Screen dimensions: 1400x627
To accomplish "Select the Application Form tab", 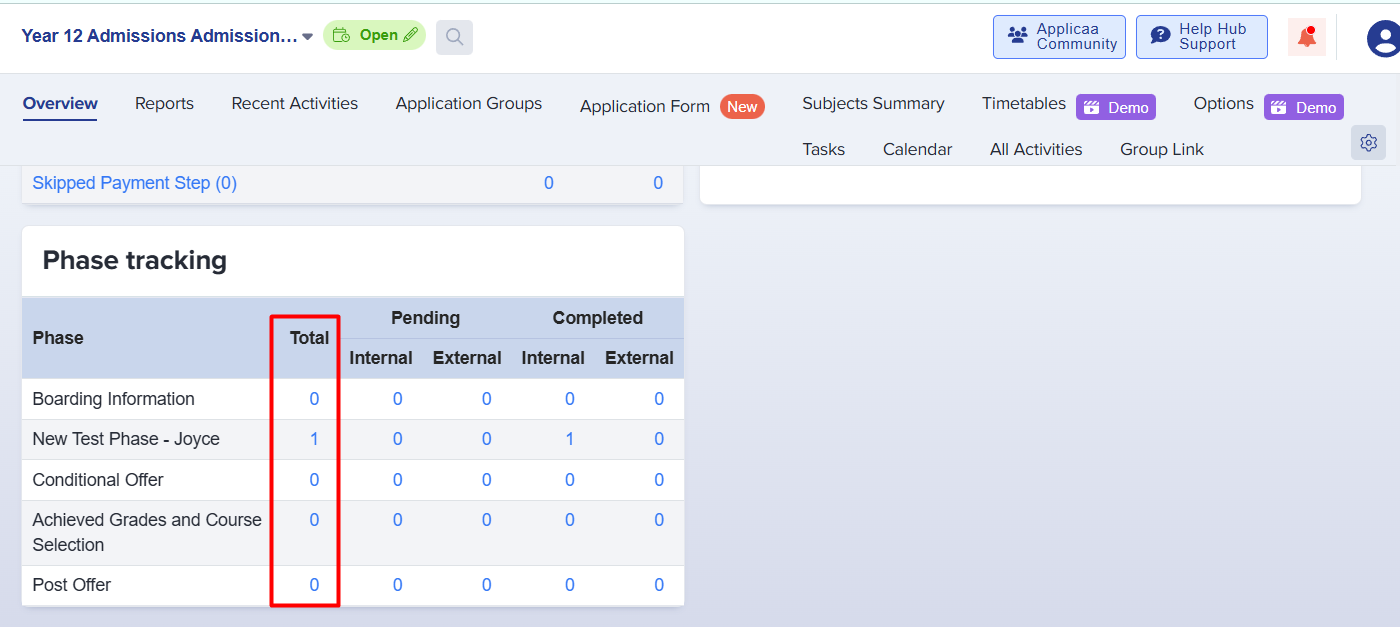I will [644, 106].
